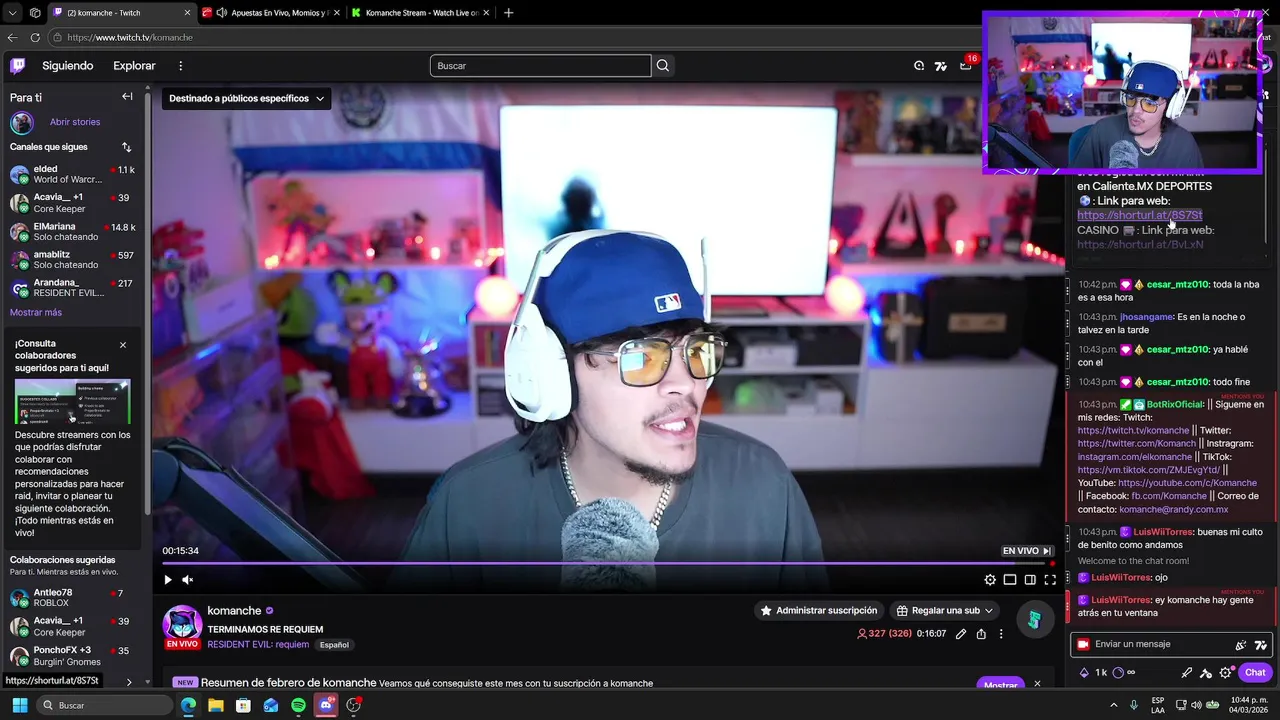Dismiss the Resumen de febrero banner

(1037, 684)
